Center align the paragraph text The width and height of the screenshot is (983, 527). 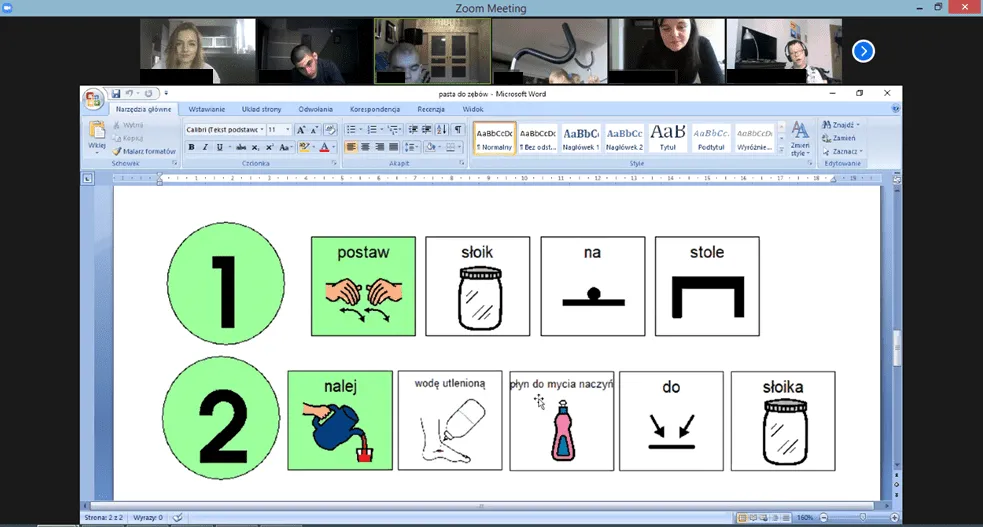click(x=365, y=147)
